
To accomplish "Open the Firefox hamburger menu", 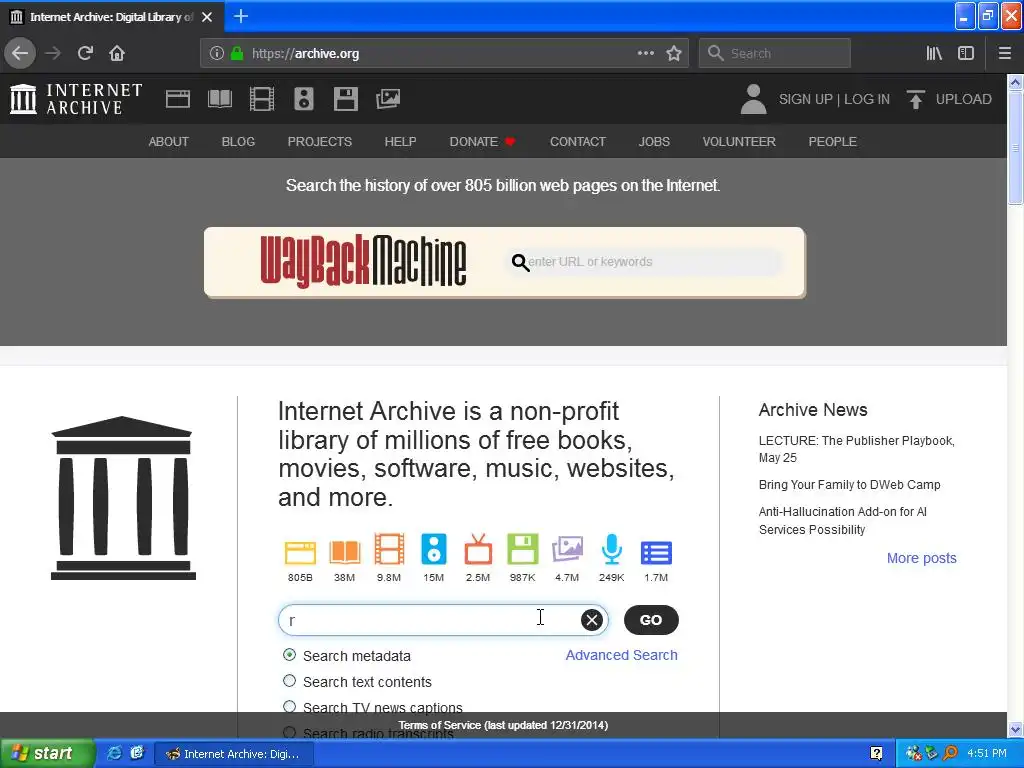I will pyautogui.click(x=1005, y=54).
